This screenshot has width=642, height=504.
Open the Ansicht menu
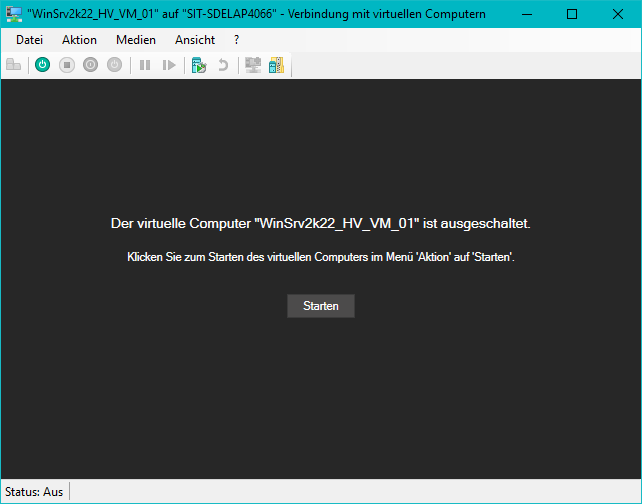tap(195, 39)
